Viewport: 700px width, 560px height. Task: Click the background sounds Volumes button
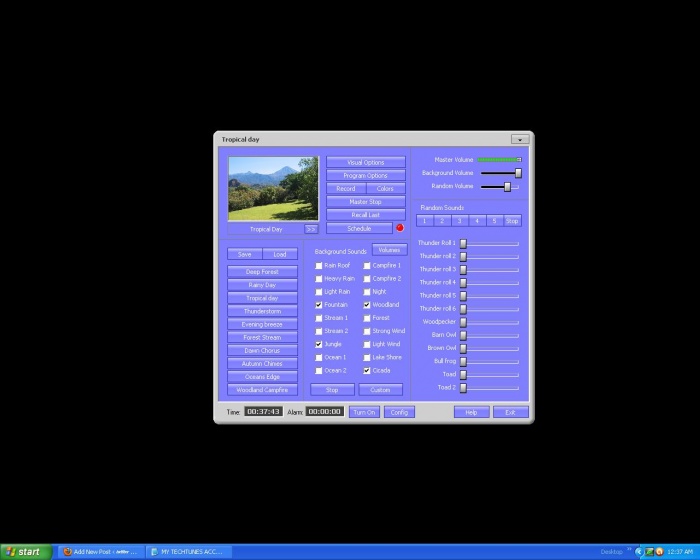tap(390, 250)
